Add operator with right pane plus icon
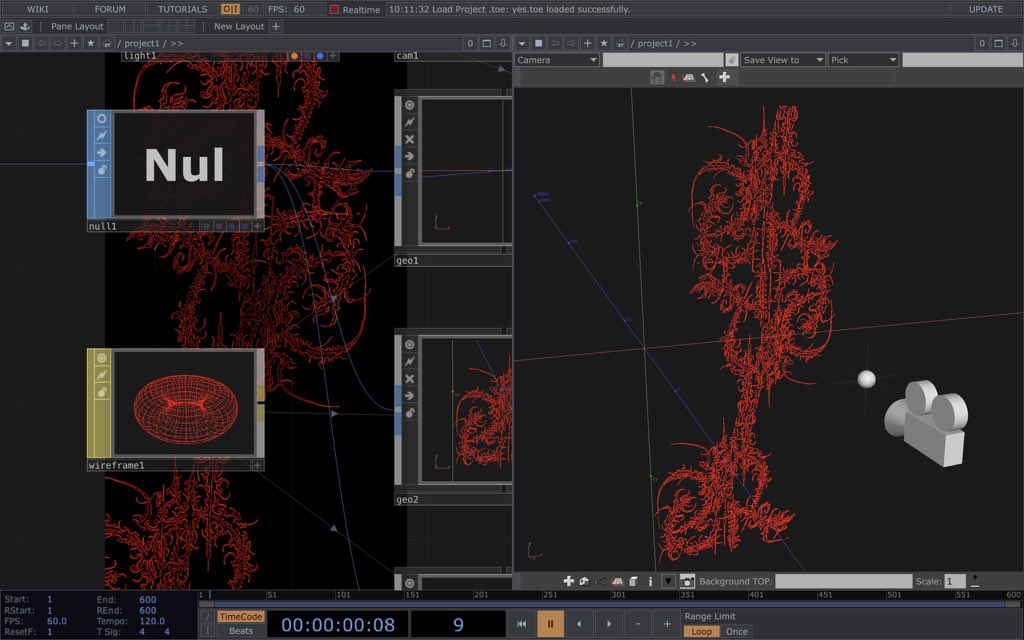The image size is (1024, 640). [588, 43]
